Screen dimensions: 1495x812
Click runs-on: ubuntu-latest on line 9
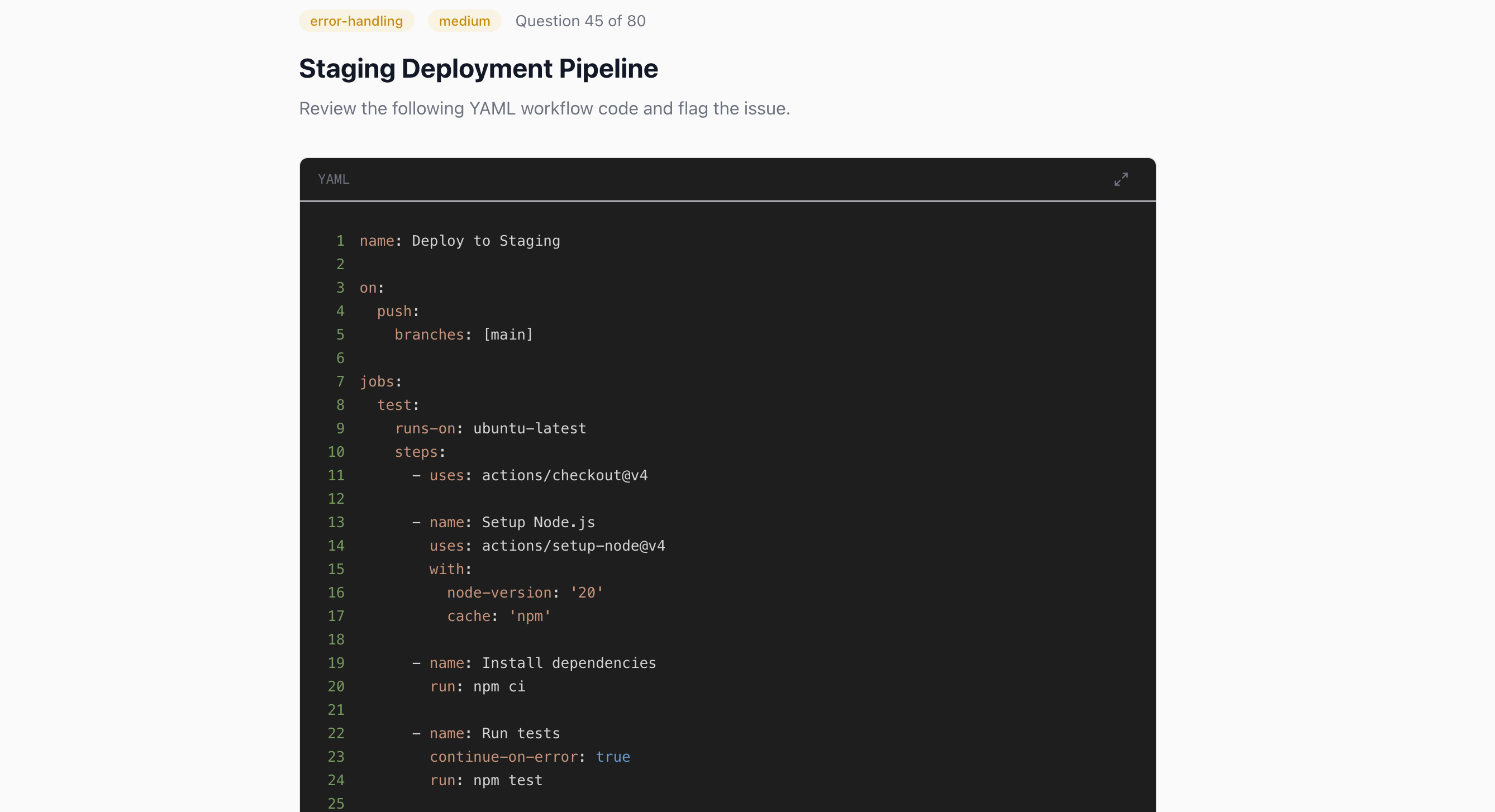(x=490, y=428)
